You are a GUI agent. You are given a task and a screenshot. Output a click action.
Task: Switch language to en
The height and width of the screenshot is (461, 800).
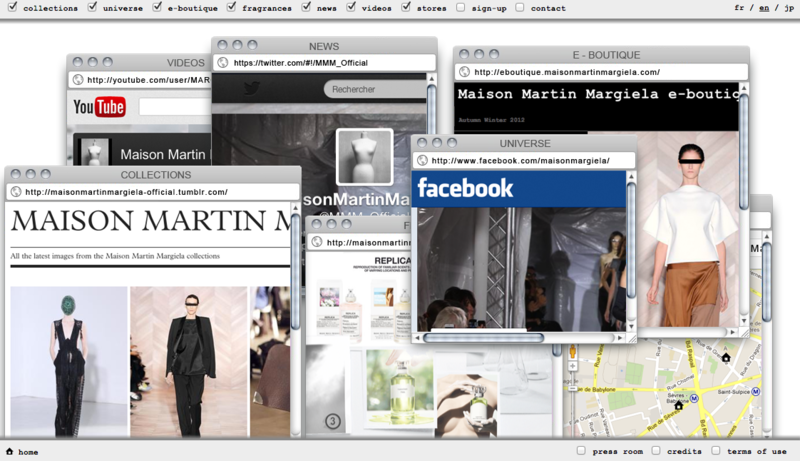[764, 8]
